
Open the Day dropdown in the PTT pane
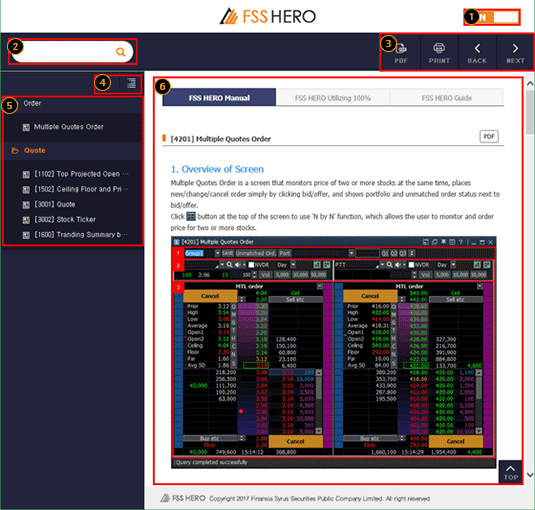point(453,265)
